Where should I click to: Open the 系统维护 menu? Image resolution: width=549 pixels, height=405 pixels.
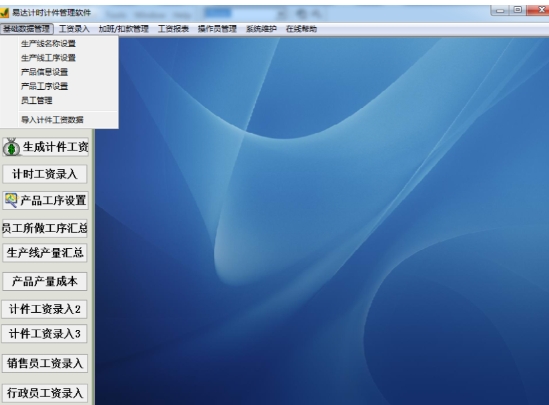coord(261,29)
